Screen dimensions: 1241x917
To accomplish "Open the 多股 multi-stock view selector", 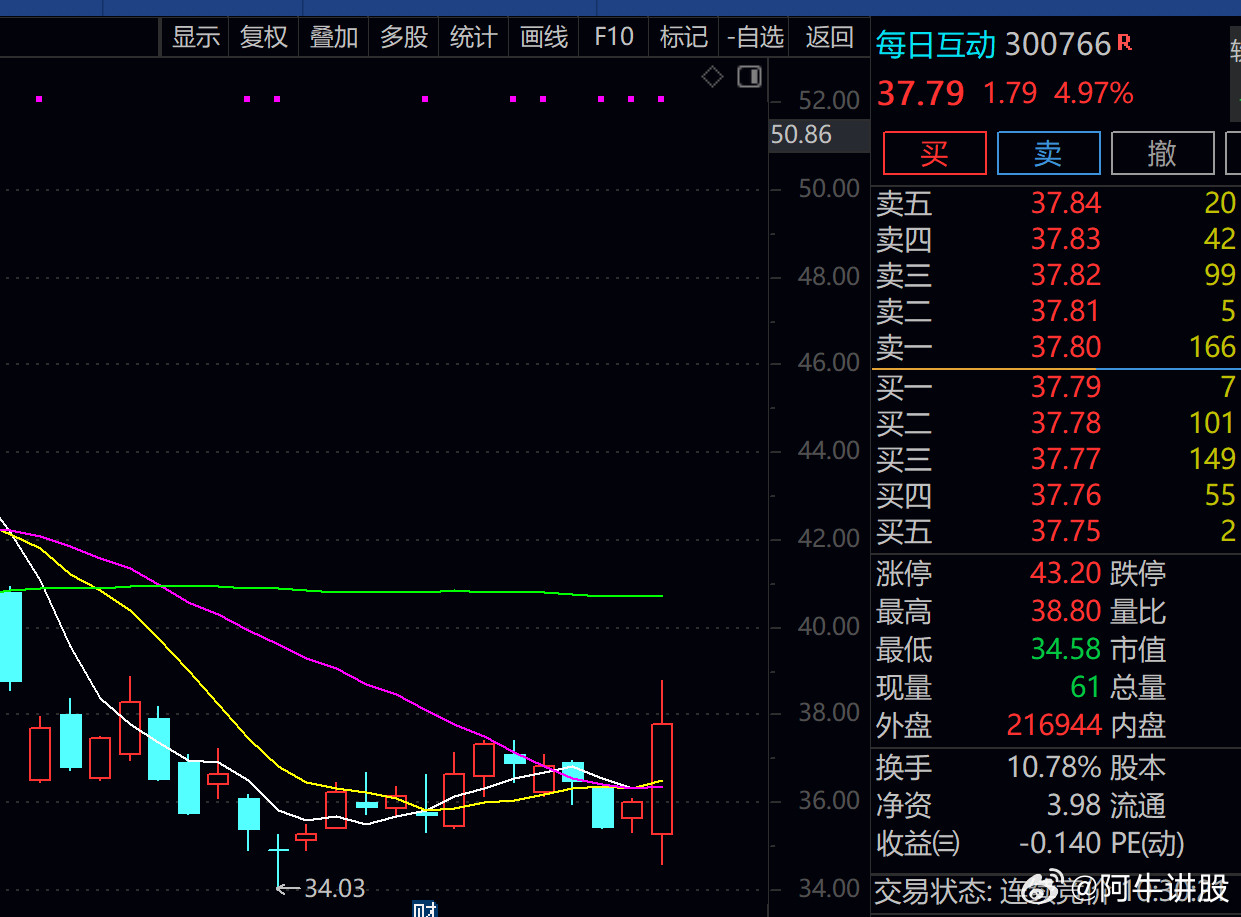I will pos(403,37).
